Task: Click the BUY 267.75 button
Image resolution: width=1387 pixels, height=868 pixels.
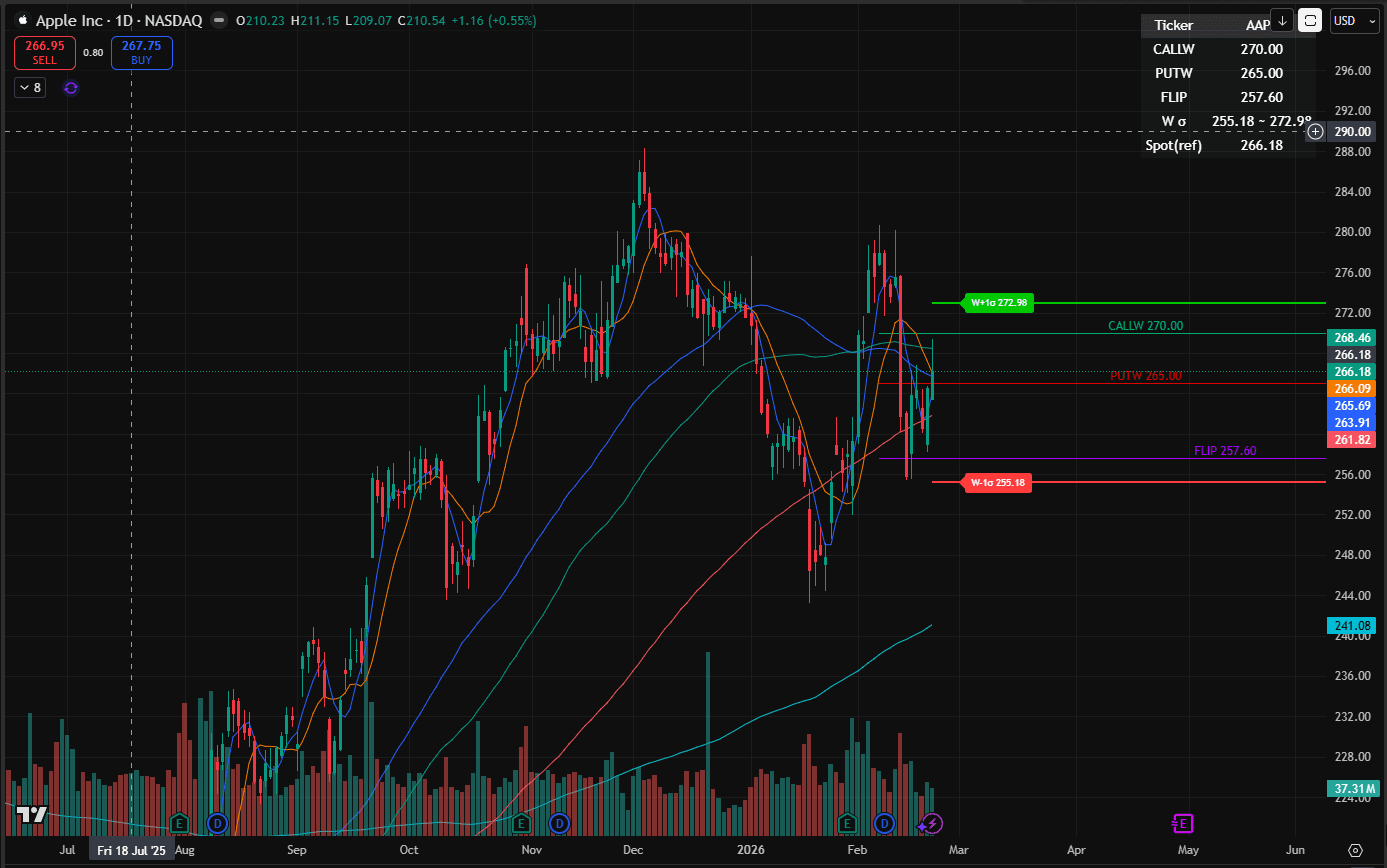Action: pyautogui.click(x=142, y=53)
